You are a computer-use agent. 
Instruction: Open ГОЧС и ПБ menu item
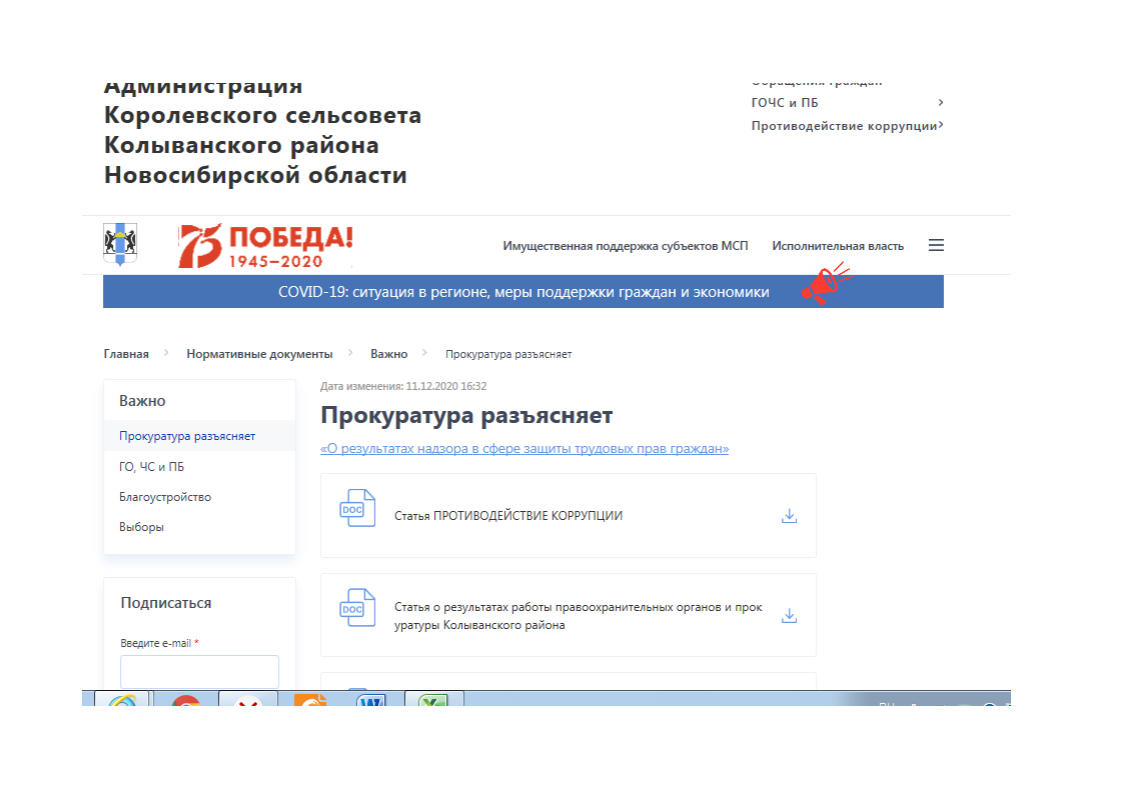[x=785, y=103]
